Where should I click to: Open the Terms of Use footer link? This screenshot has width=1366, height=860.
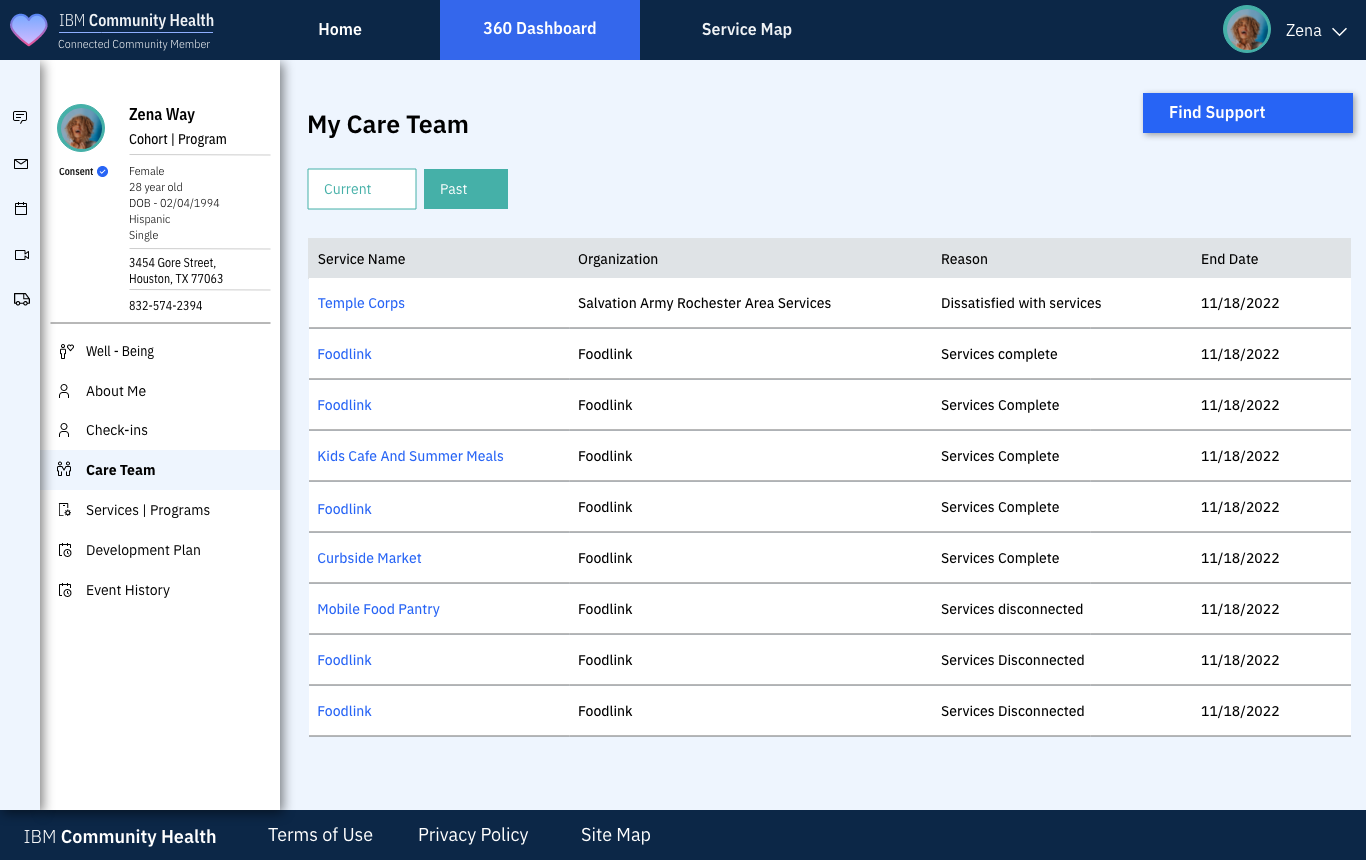320,835
